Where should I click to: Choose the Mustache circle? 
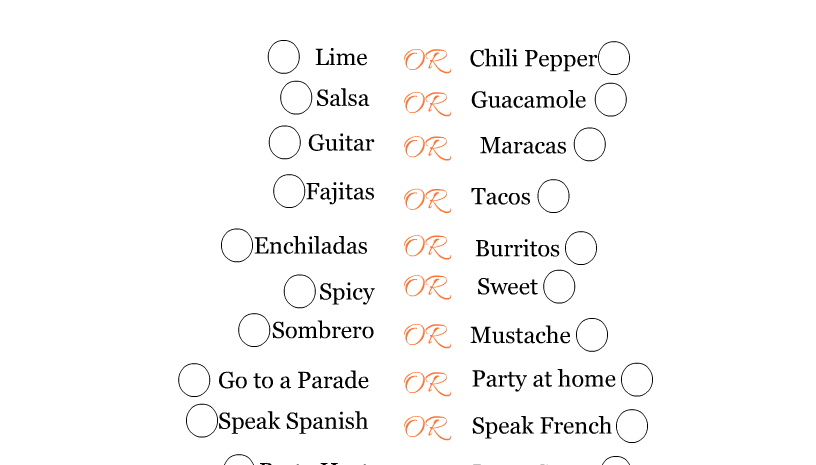(x=592, y=335)
